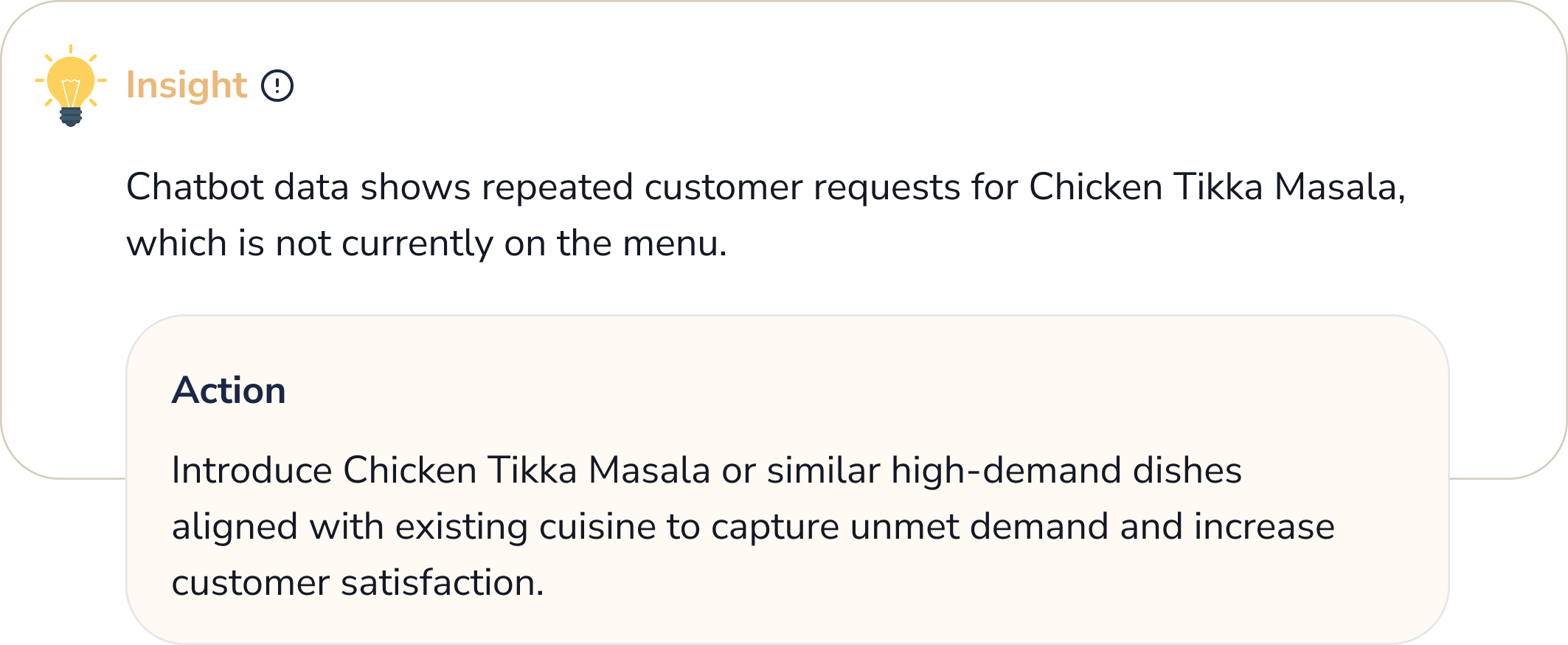Click the phrase "customer satisfaction."
Screen dimensions: 1568x645
[358, 582]
